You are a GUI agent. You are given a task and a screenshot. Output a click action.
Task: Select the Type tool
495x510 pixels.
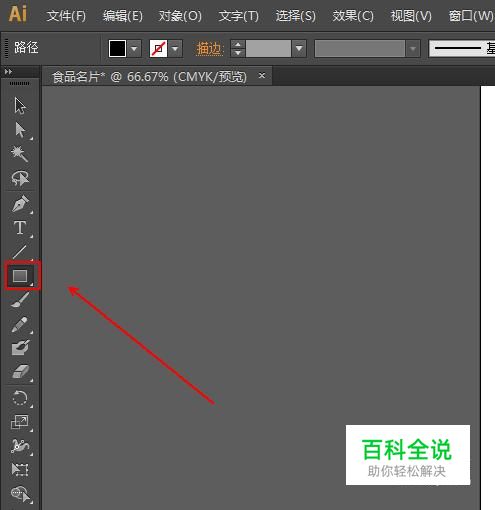[x=20, y=228]
